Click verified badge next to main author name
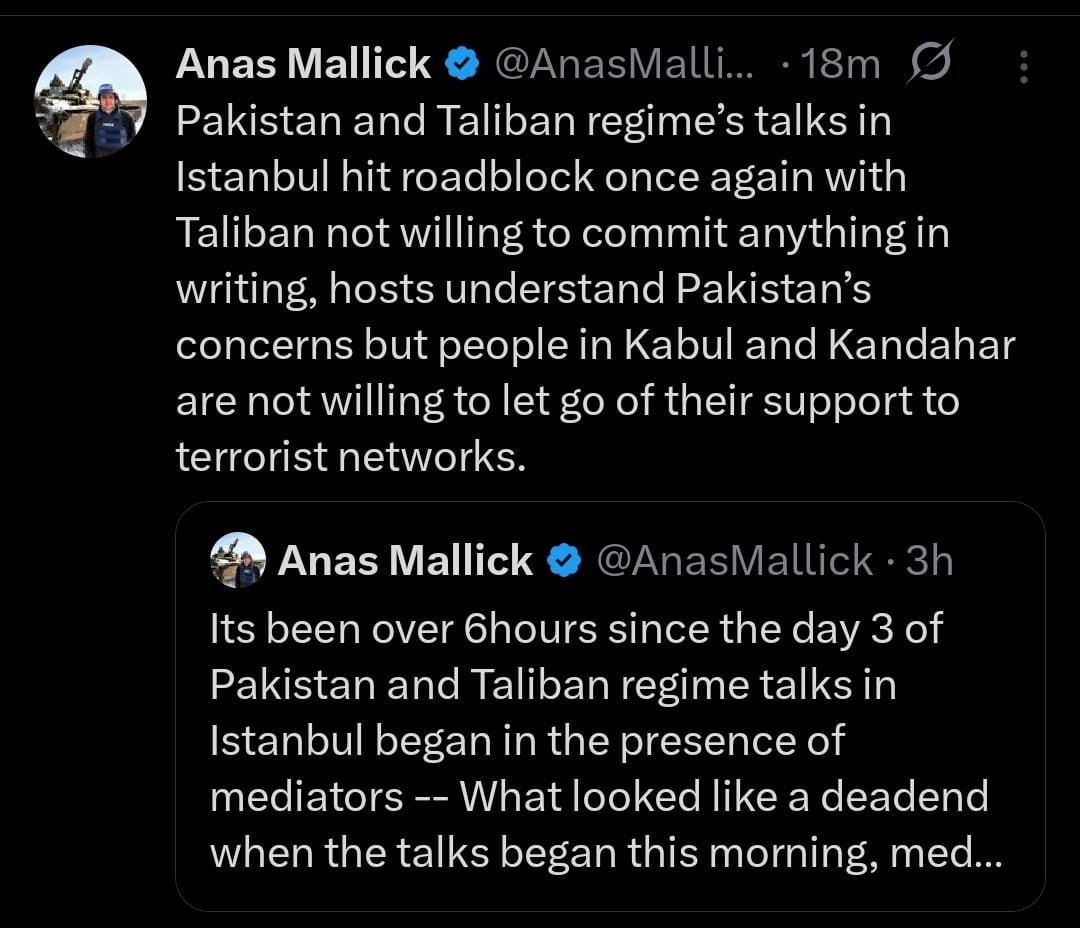 (459, 65)
